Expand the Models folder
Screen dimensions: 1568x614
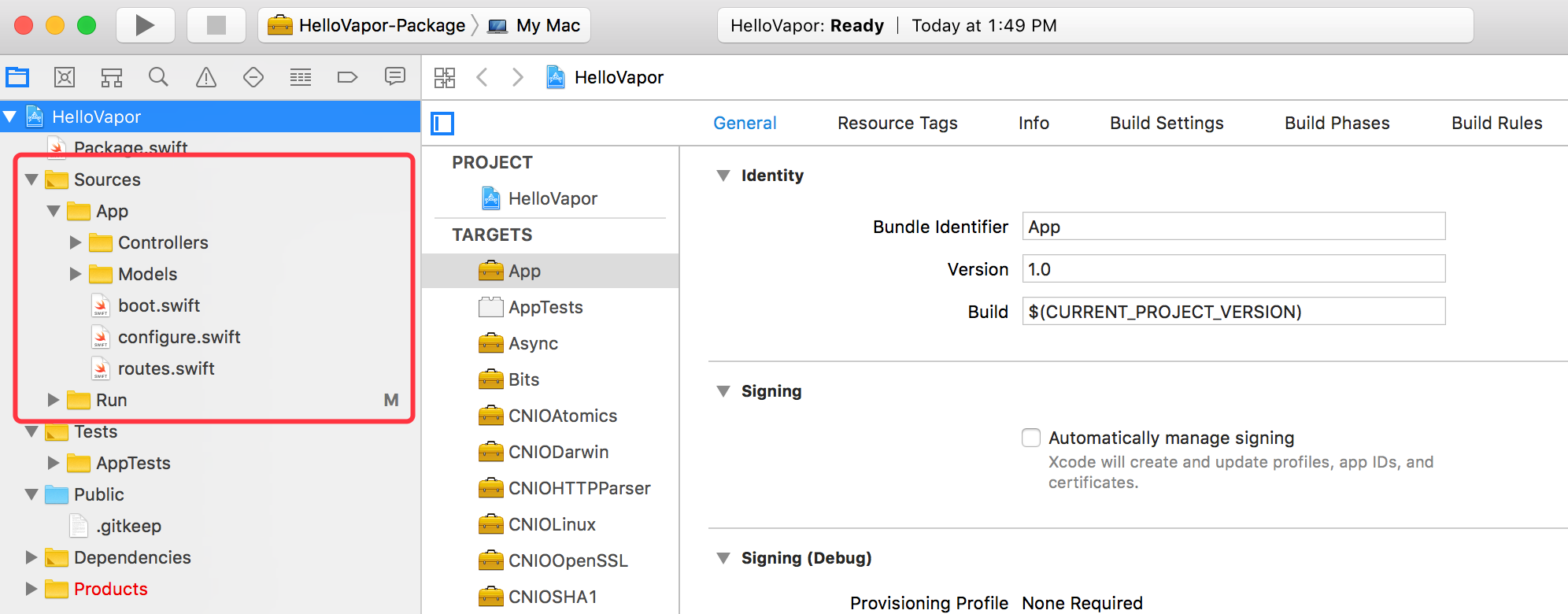(x=76, y=274)
